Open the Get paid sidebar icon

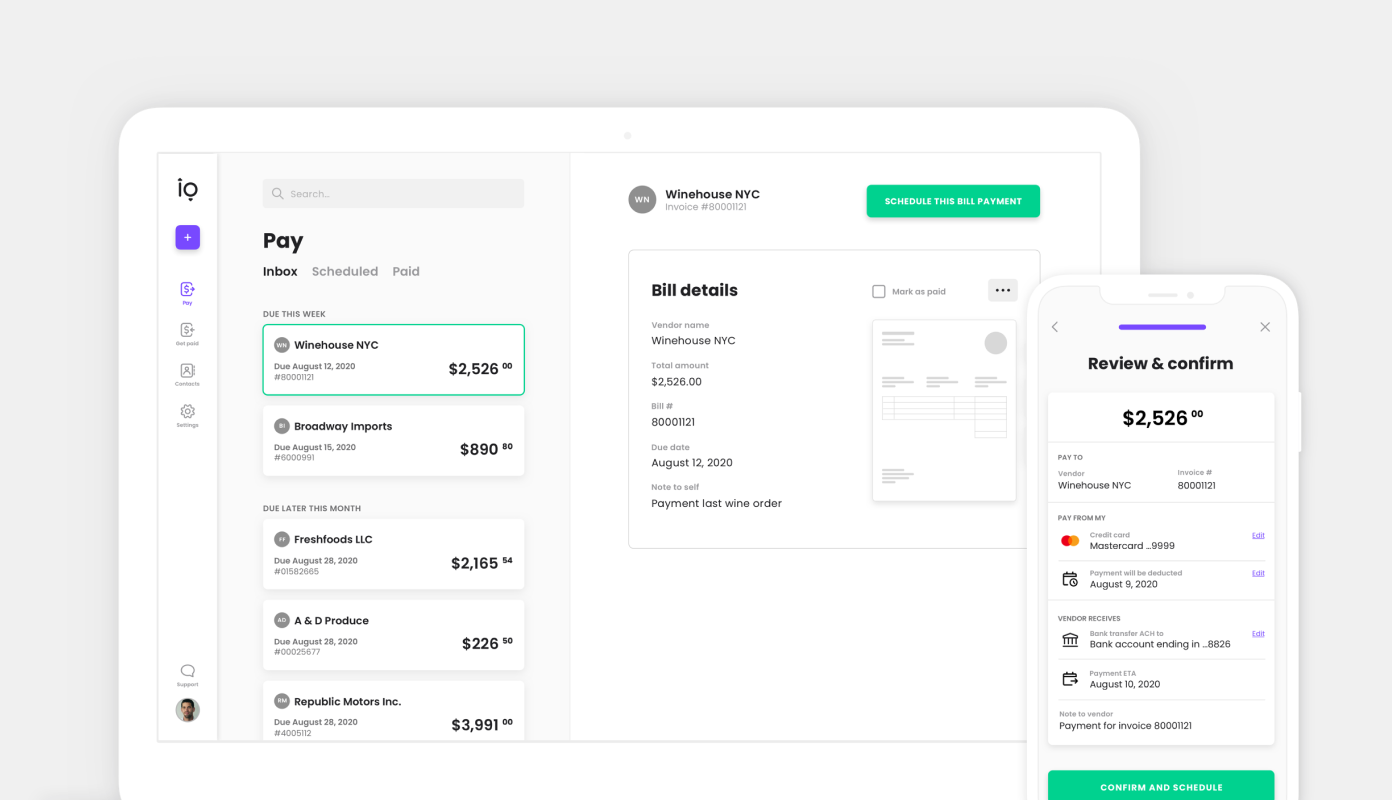(187, 330)
